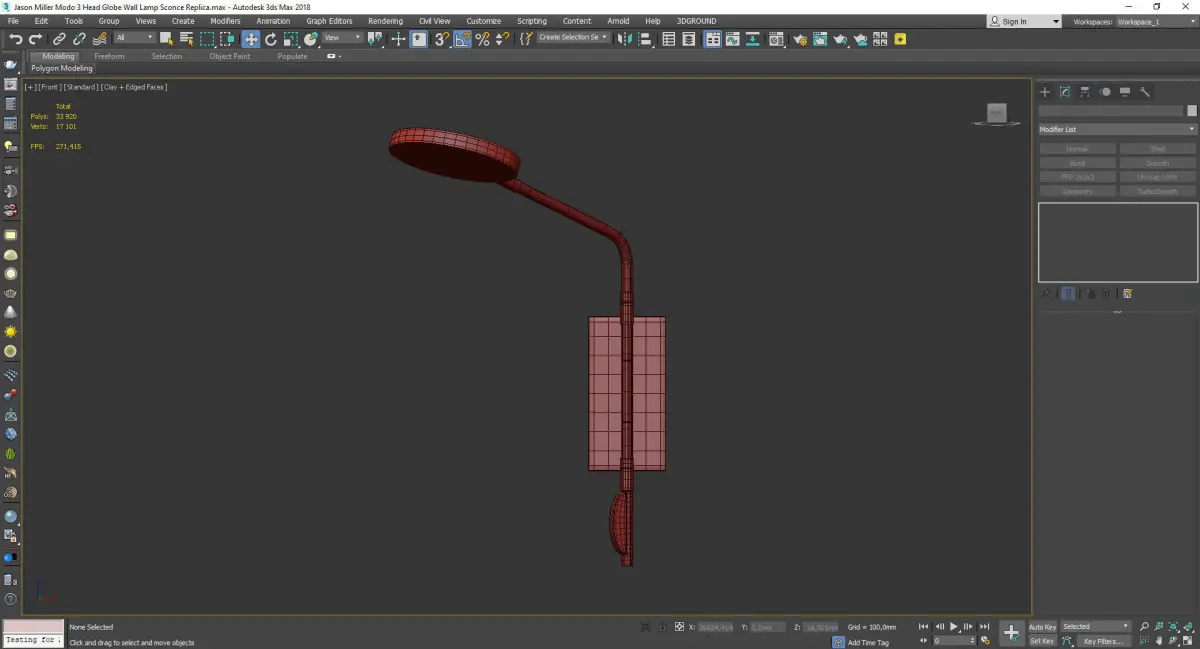
Task: Open the Layer Explorer icon
Action: tap(688, 39)
